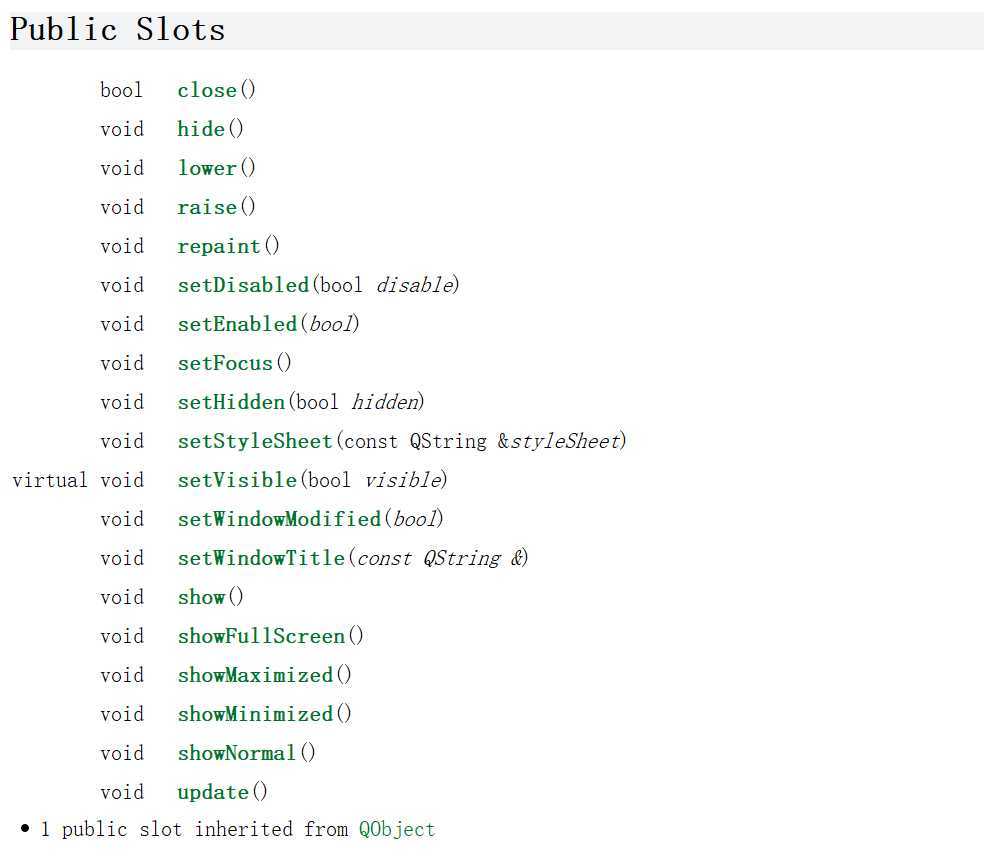The width and height of the screenshot is (984, 856).
Task: Click the showFullScreen link
Action: point(261,636)
